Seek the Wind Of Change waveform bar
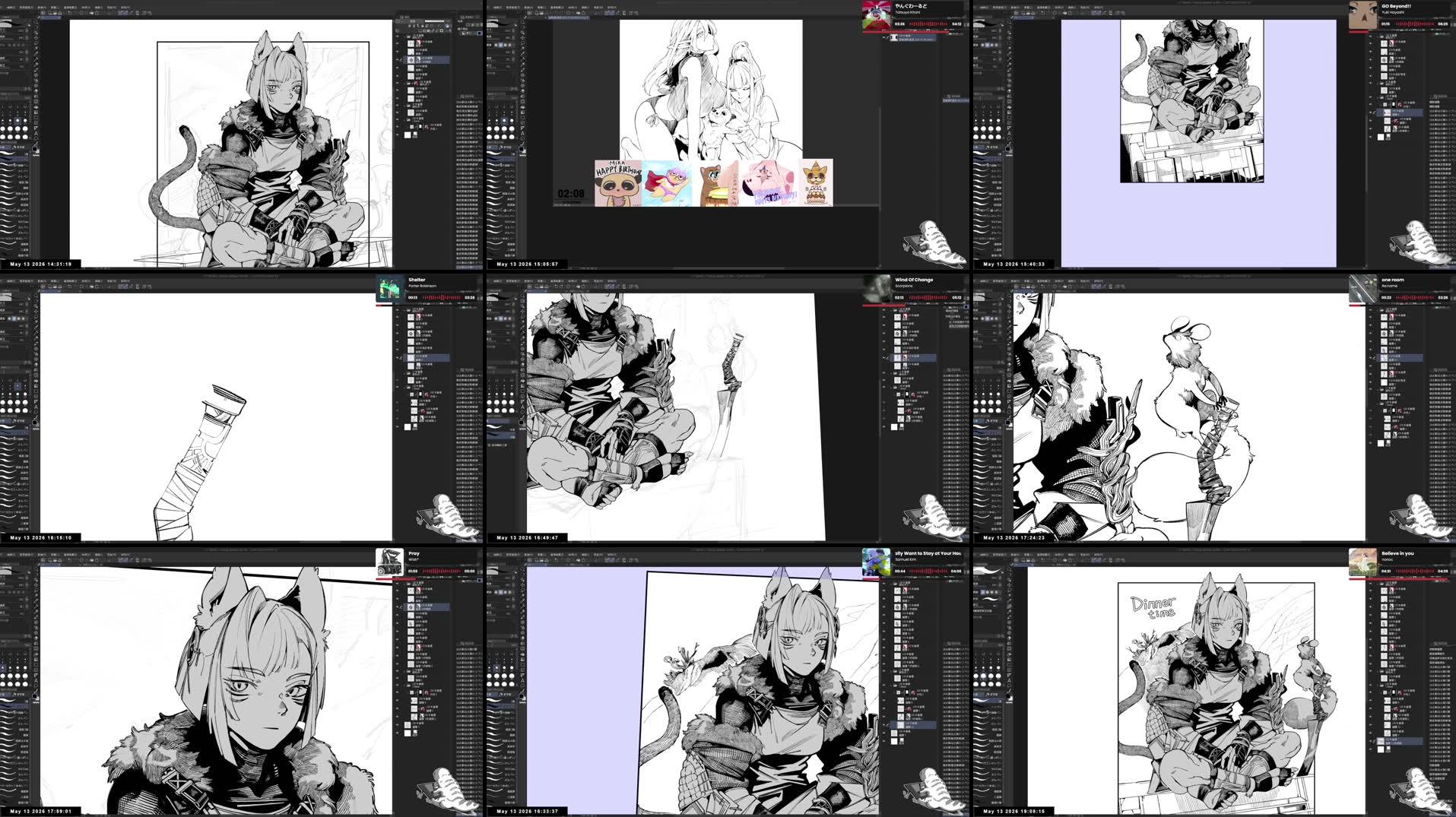Viewport: 1456px width, 817px height. [928, 297]
